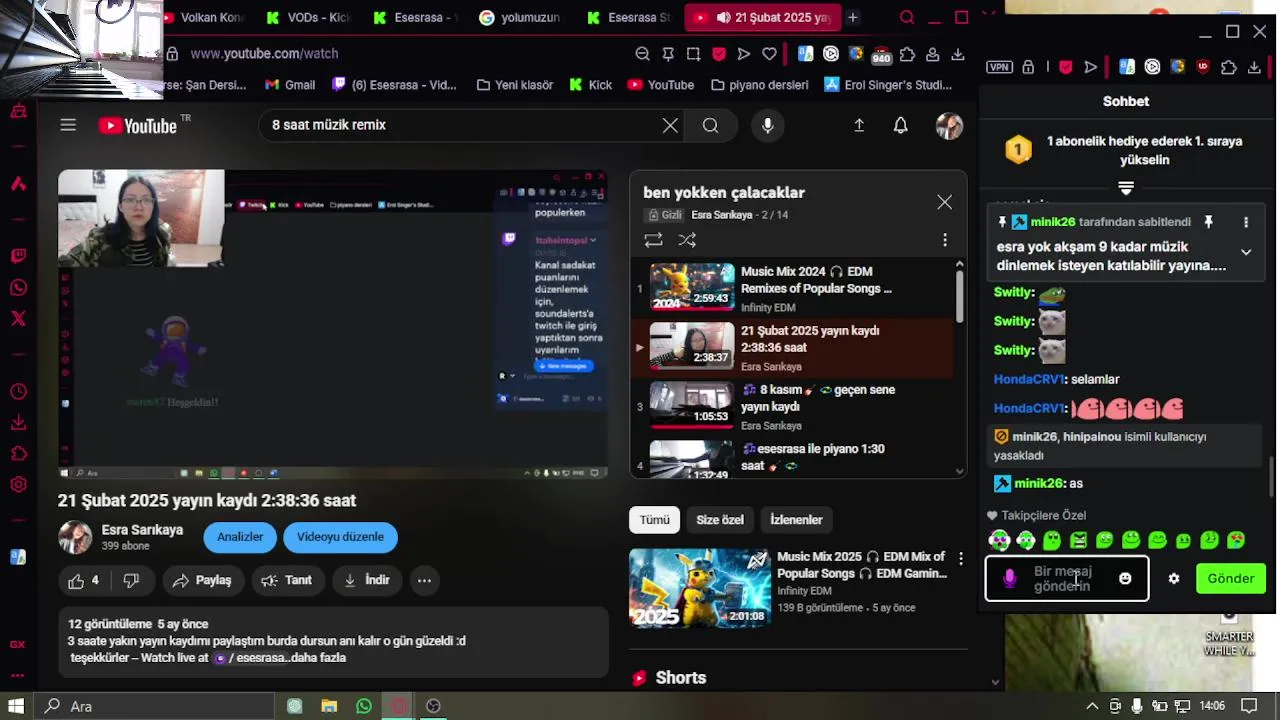This screenshot has height=720, width=1280.
Task: Open the Gmail bookmark
Action: tap(290, 85)
